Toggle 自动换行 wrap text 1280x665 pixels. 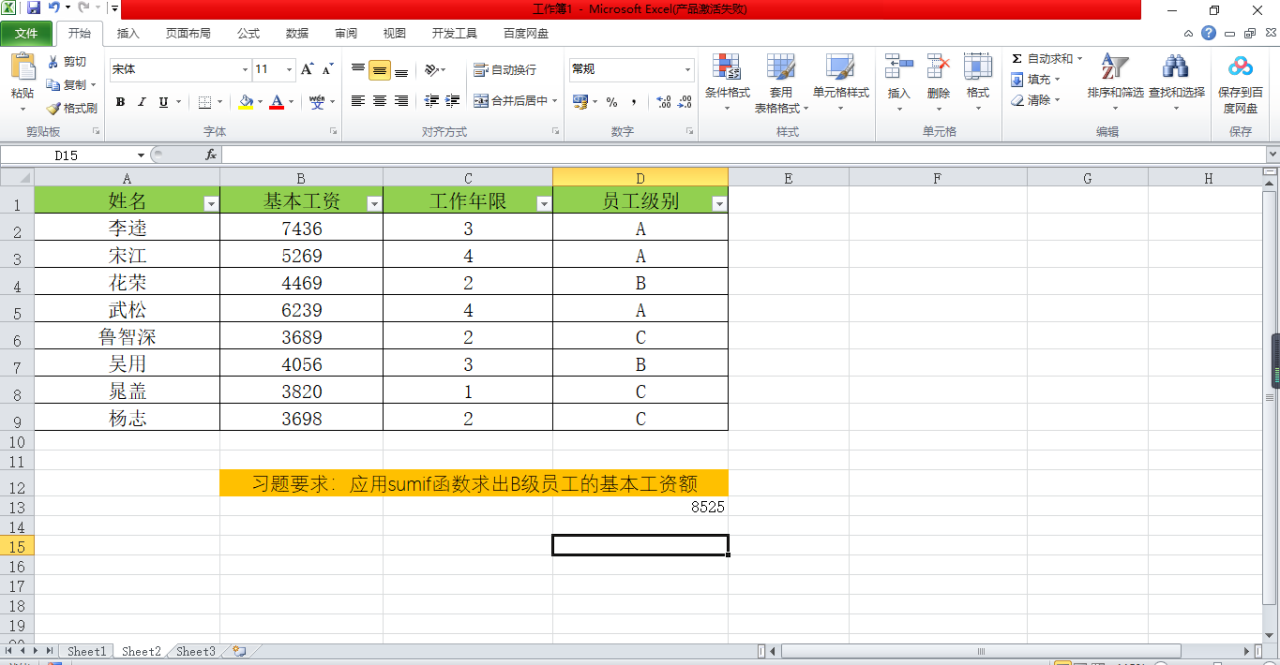[x=505, y=70]
